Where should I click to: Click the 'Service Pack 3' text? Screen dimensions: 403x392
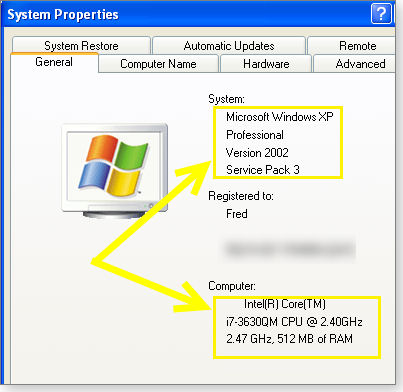[x=263, y=170]
